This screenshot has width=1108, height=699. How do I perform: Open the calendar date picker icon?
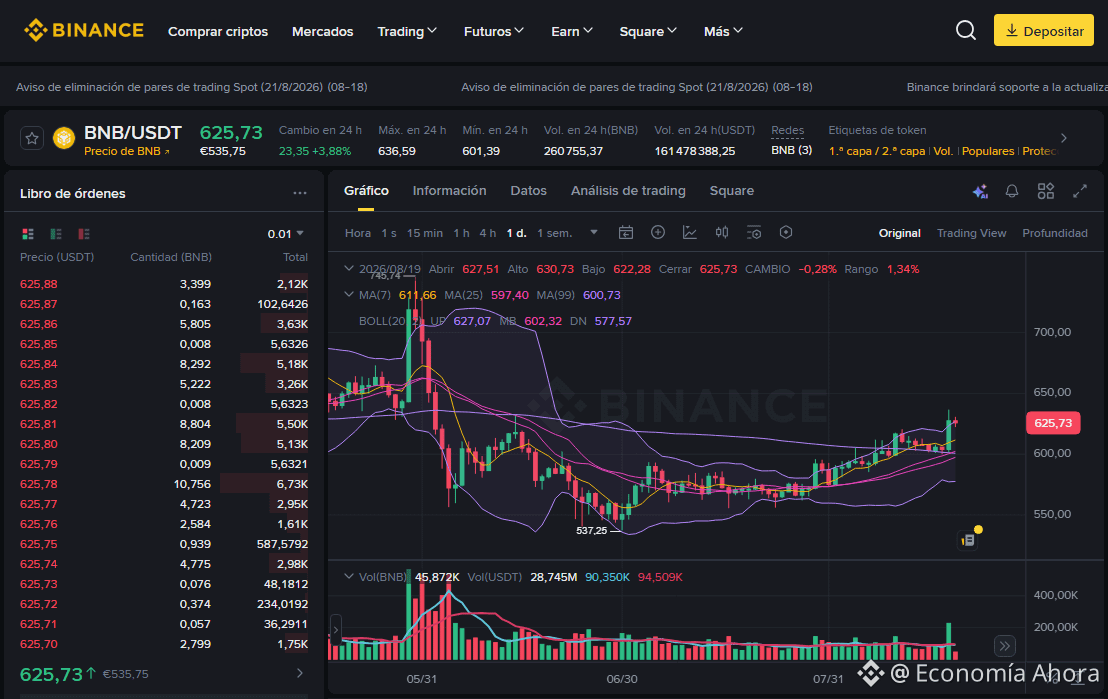pyautogui.click(x=625, y=233)
